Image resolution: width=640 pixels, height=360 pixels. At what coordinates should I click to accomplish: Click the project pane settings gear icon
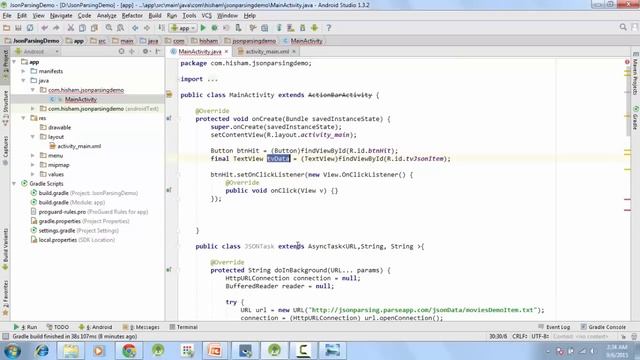click(146, 51)
